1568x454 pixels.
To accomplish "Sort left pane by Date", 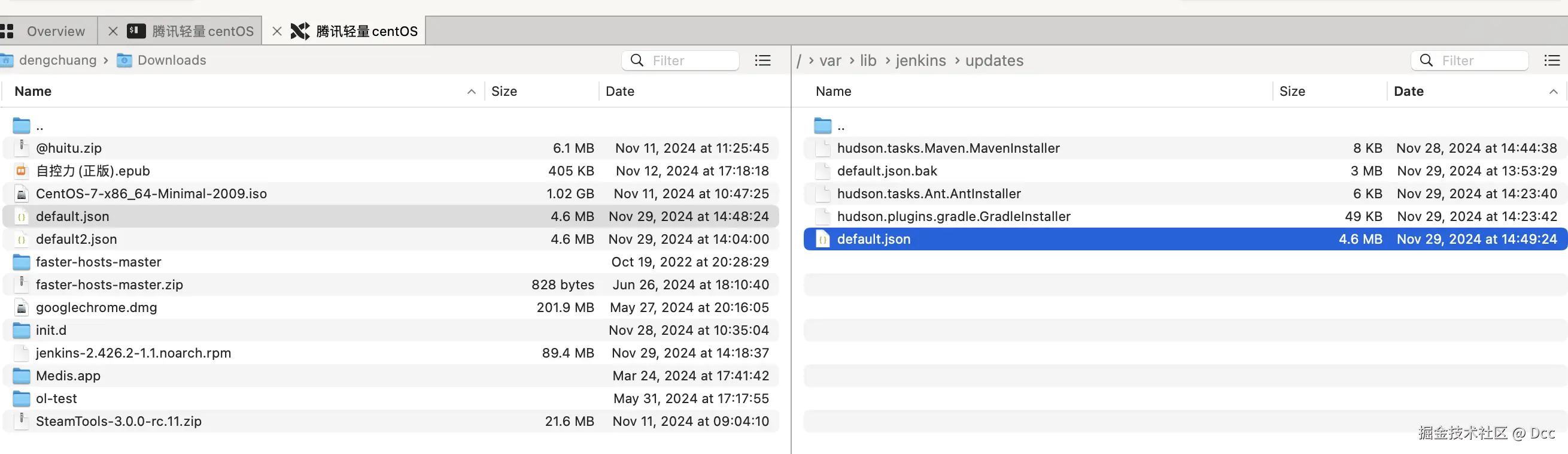I will (x=619, y=92).
